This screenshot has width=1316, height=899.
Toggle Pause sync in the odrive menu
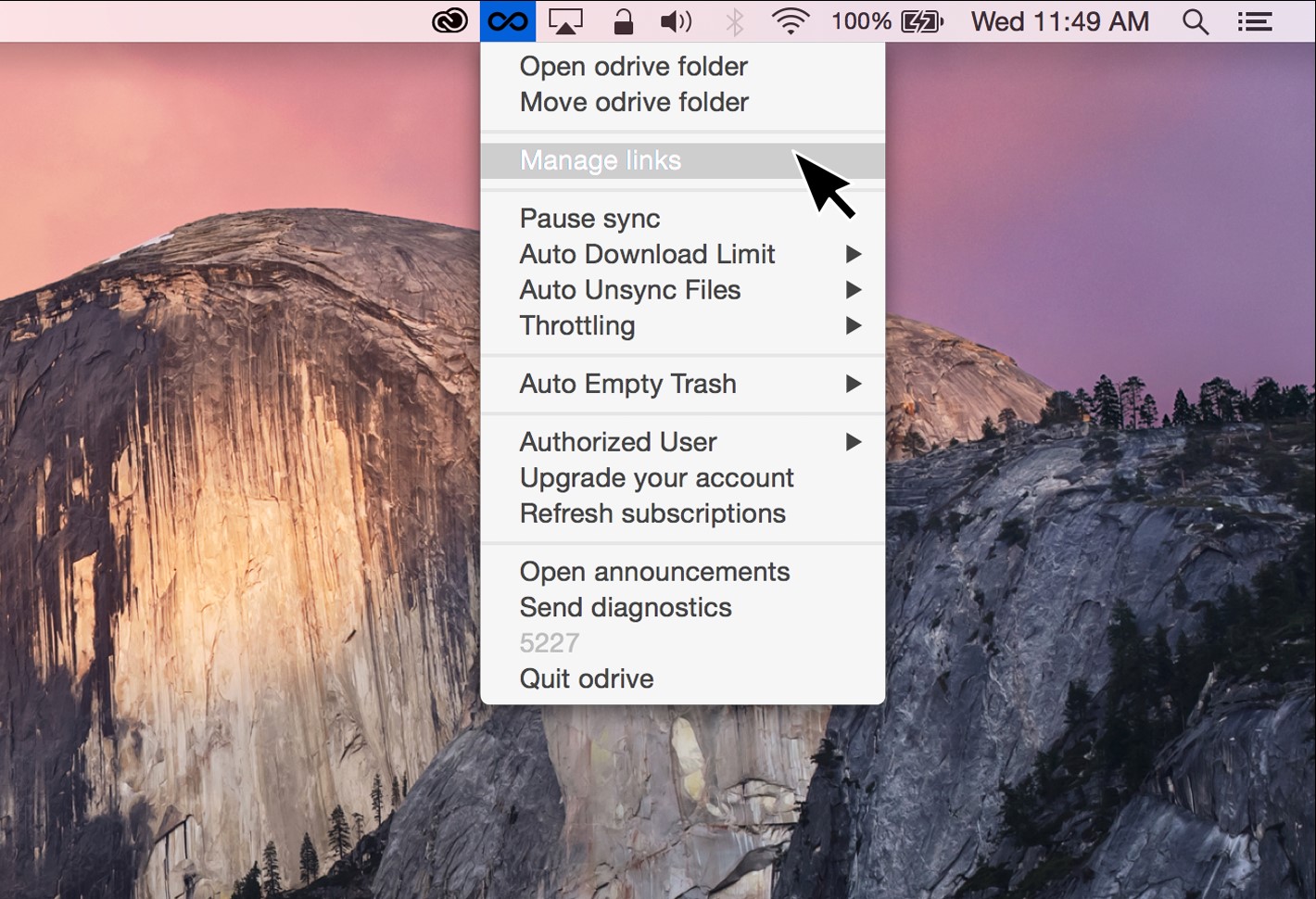pos(589,219)
